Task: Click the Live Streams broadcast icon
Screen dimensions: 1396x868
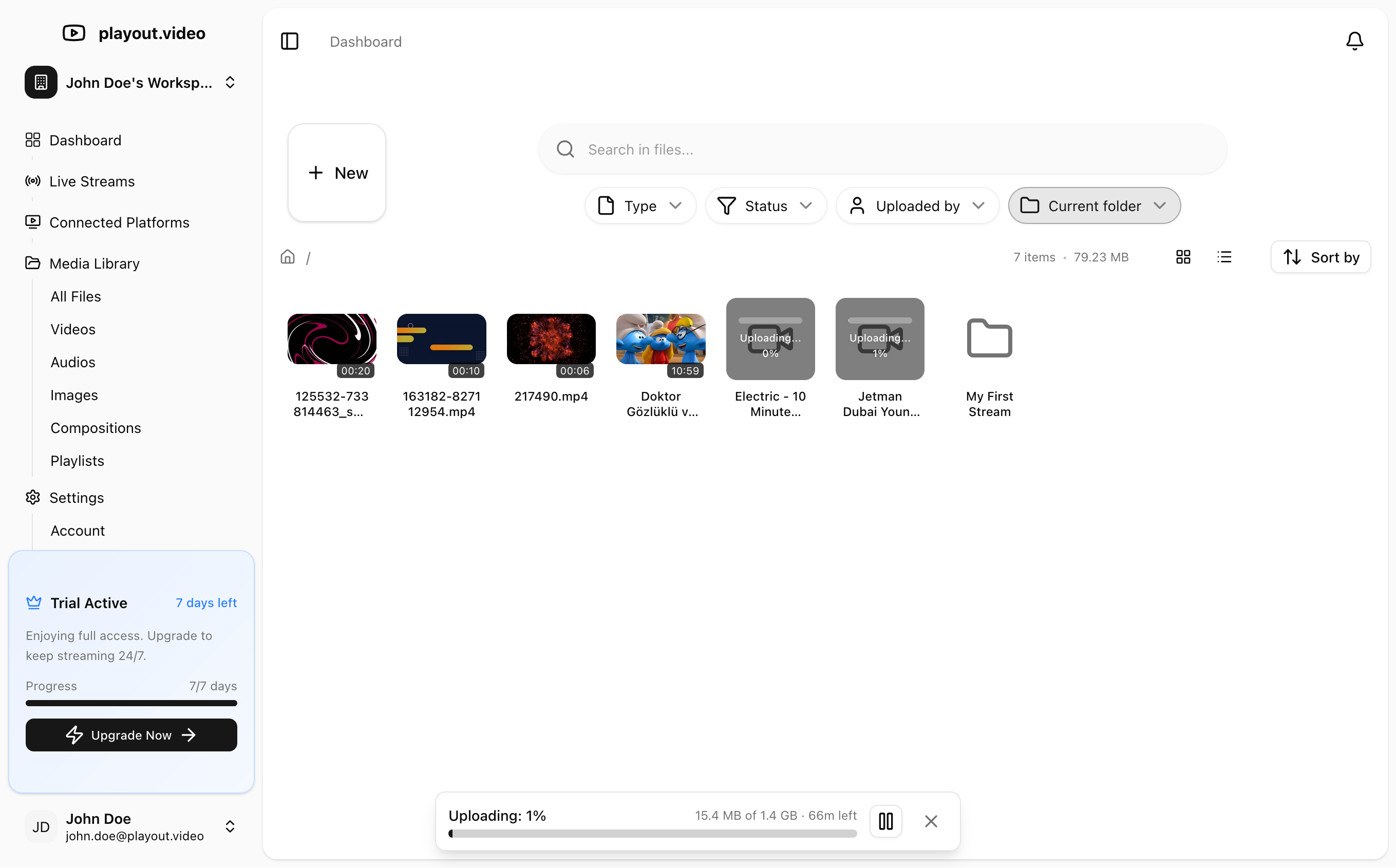Action: click(x=33, y=181)
